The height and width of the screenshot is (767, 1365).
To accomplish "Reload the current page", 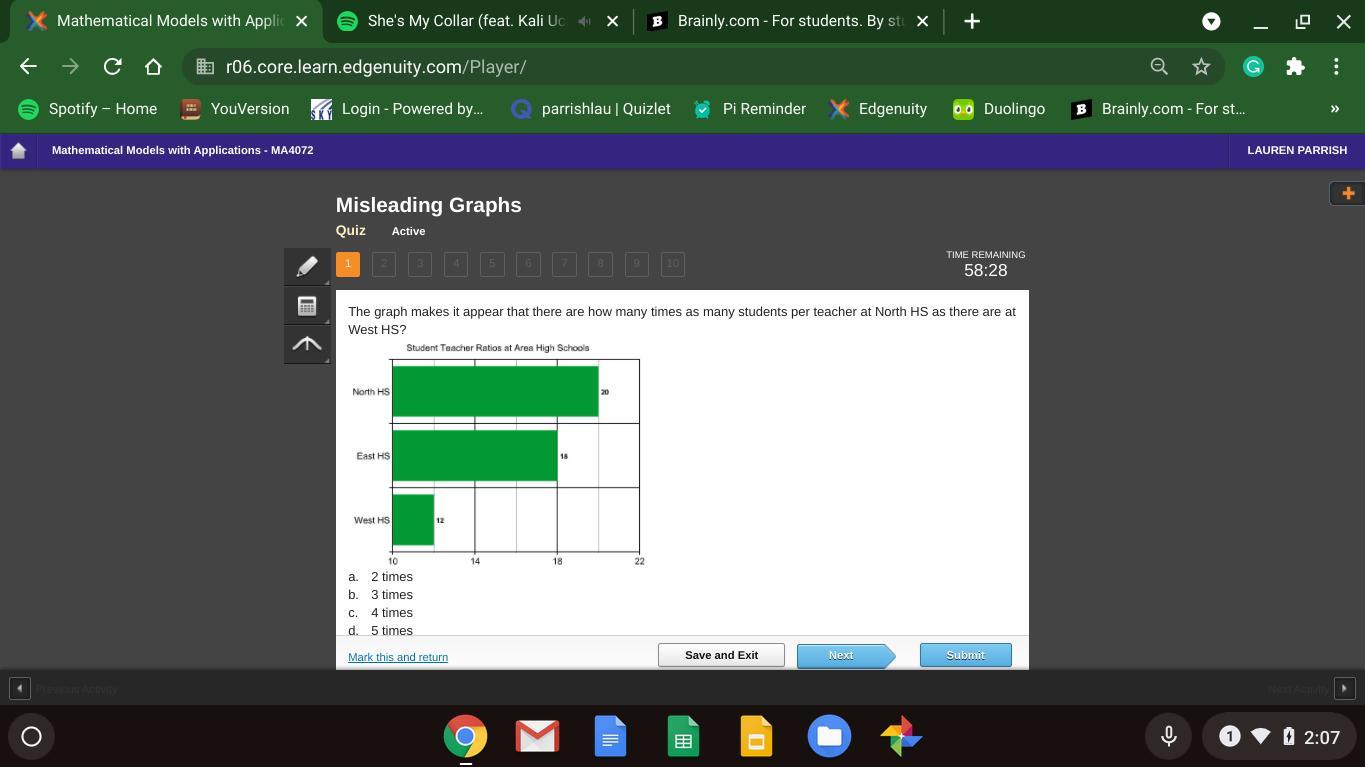I will [x=112, y=67].
